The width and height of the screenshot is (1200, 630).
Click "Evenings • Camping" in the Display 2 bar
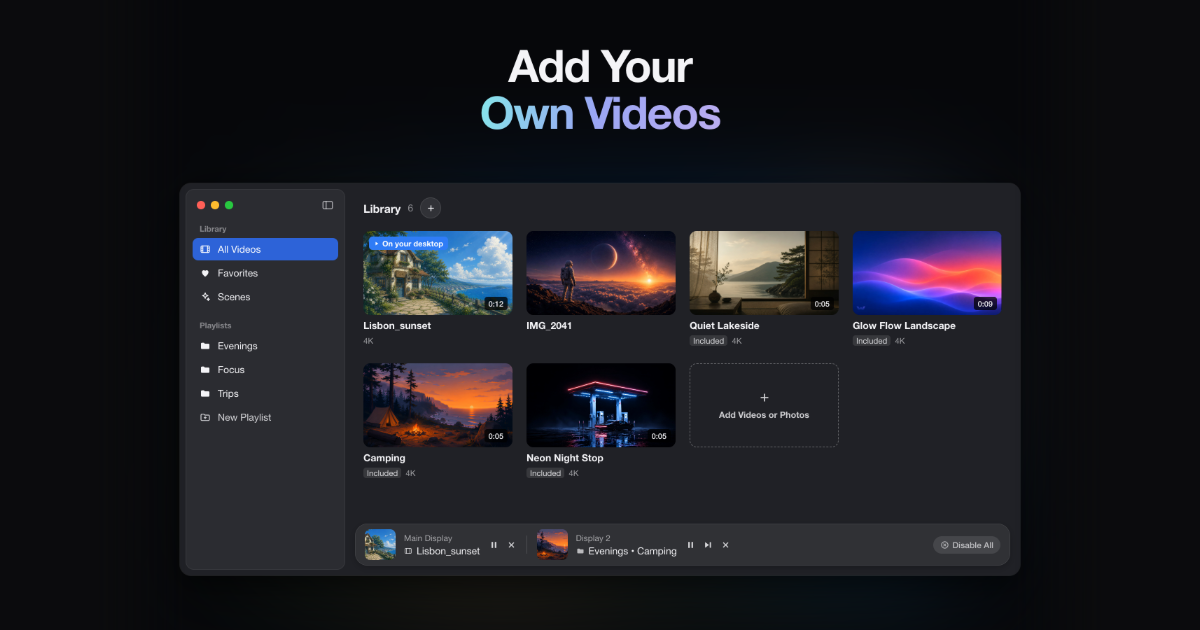(x=632, y=551)
